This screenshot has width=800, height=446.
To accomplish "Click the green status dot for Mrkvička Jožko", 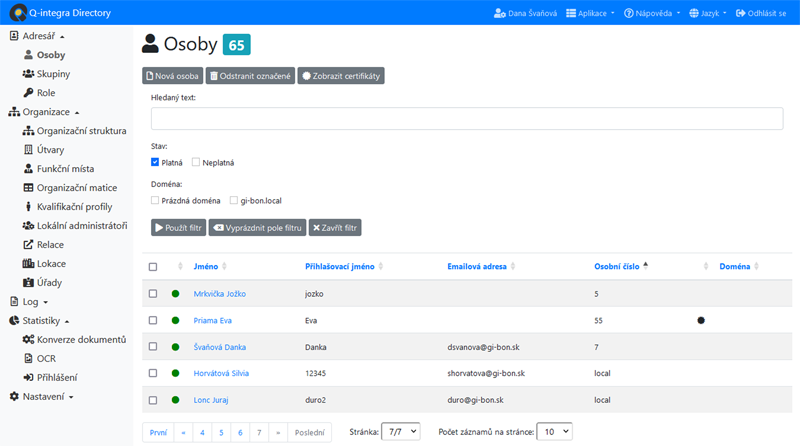I will [176, 293].
